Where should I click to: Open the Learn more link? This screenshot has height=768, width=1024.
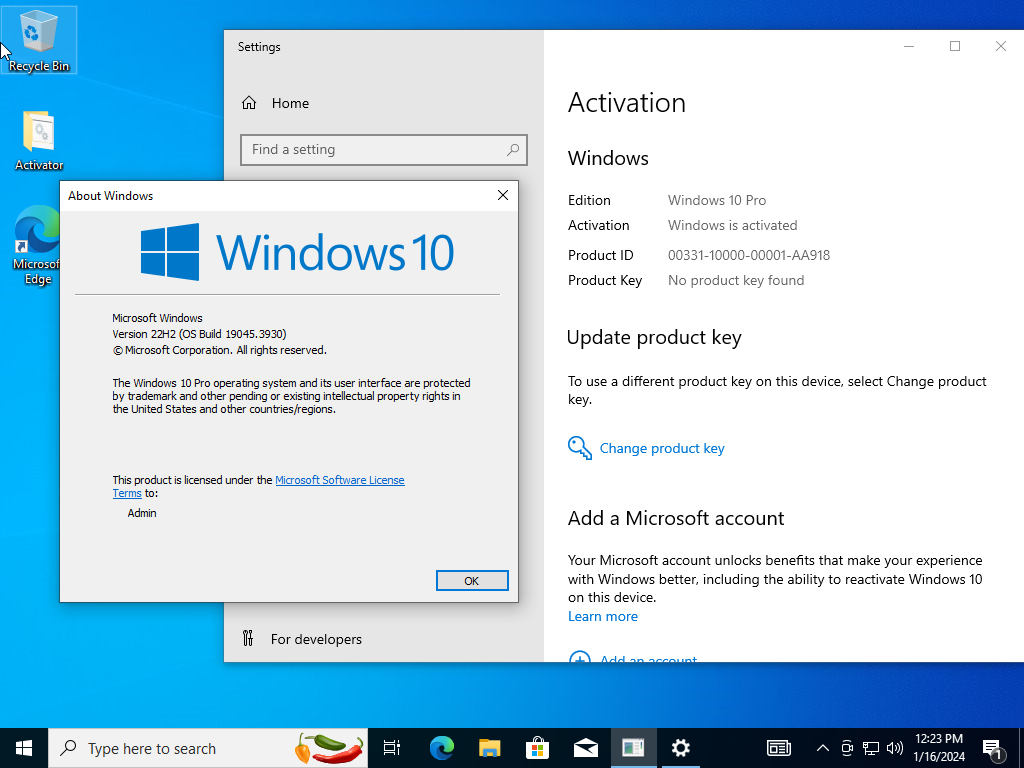(603, 616)
